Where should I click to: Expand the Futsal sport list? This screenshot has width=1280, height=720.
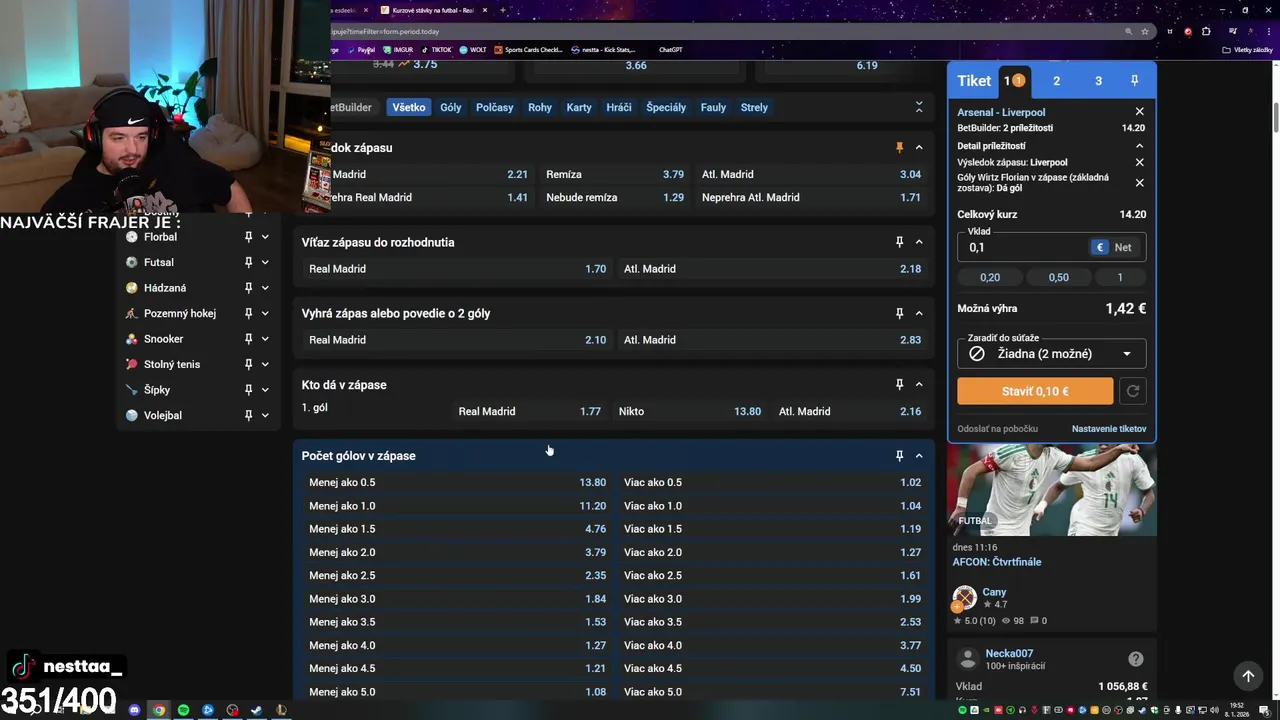(265, 262)
